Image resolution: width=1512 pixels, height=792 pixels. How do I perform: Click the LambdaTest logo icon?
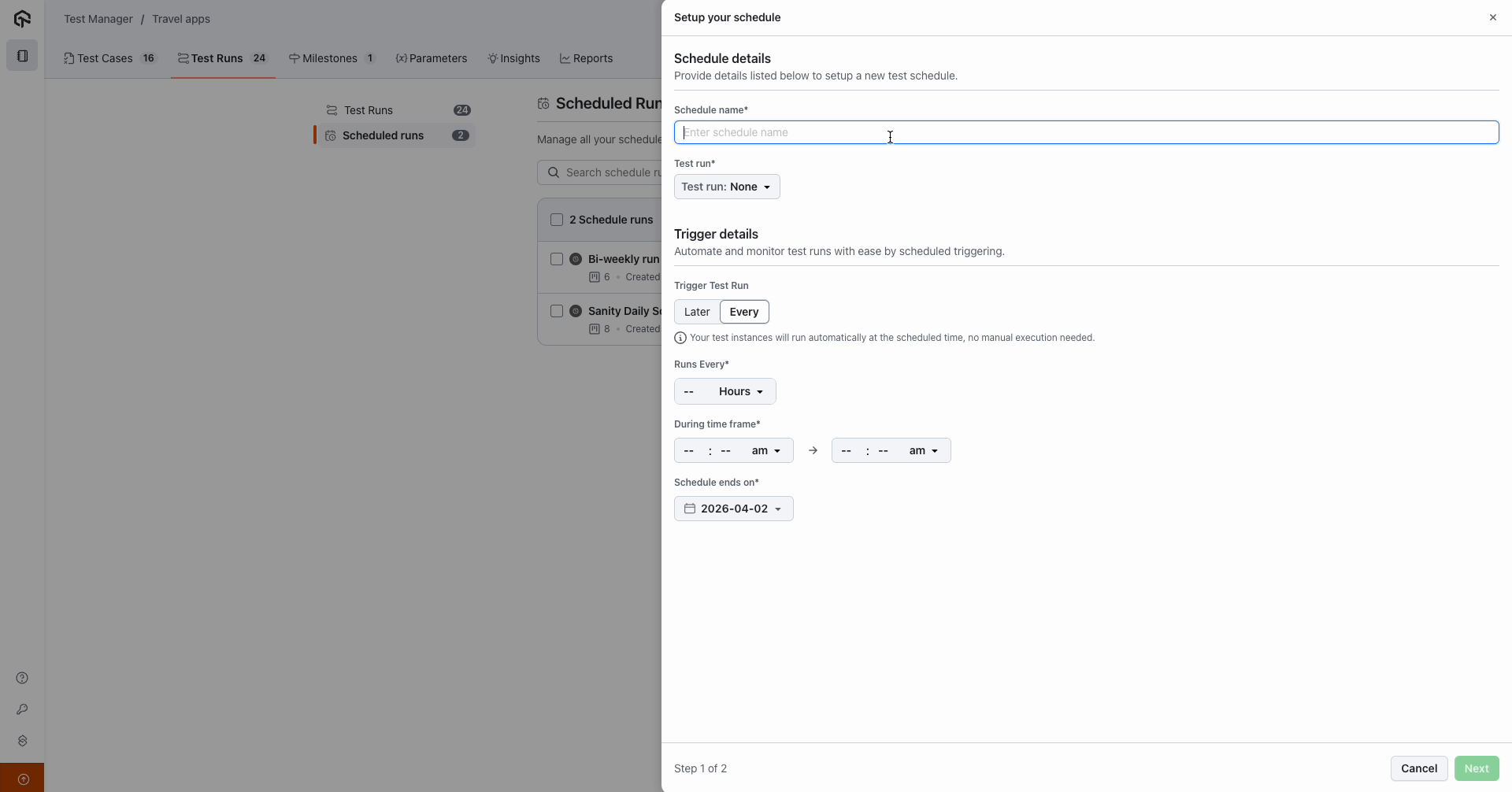[22, 19]
